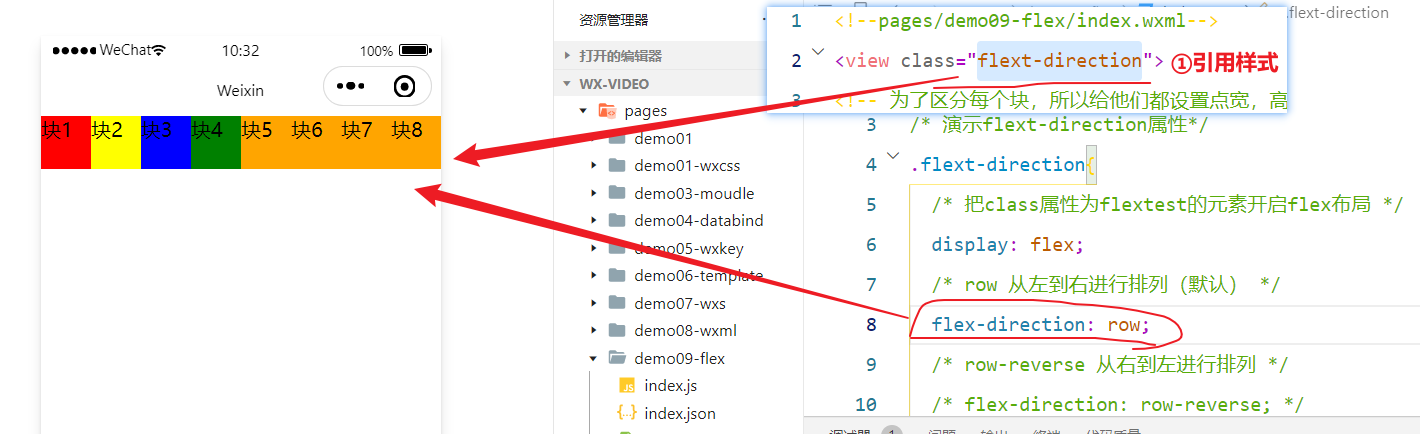Click the open folder icon of demo09-flex

pyautogui.click(x=617, y=357)
